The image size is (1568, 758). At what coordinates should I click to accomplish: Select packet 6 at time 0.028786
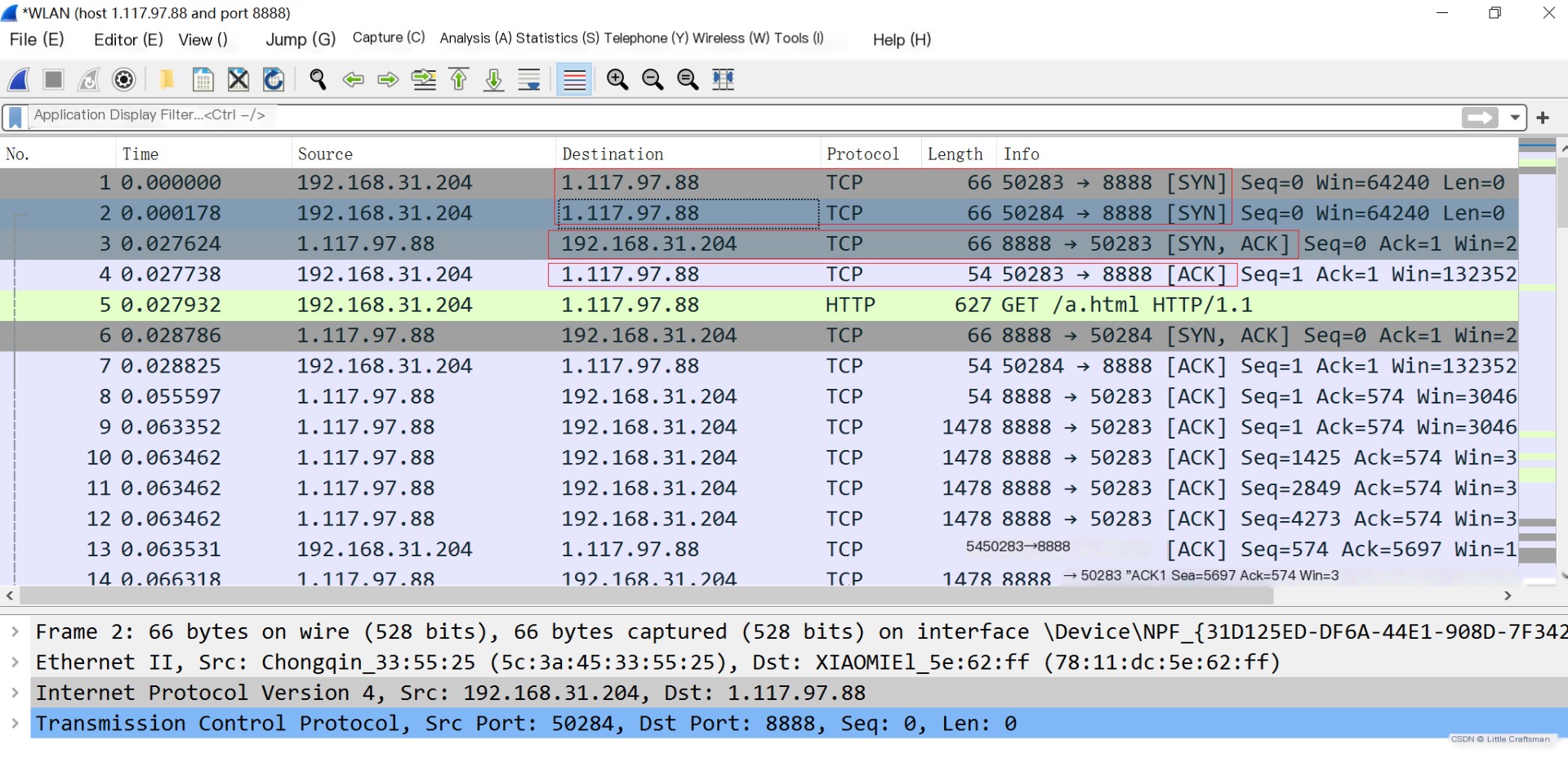click(759, 336)
